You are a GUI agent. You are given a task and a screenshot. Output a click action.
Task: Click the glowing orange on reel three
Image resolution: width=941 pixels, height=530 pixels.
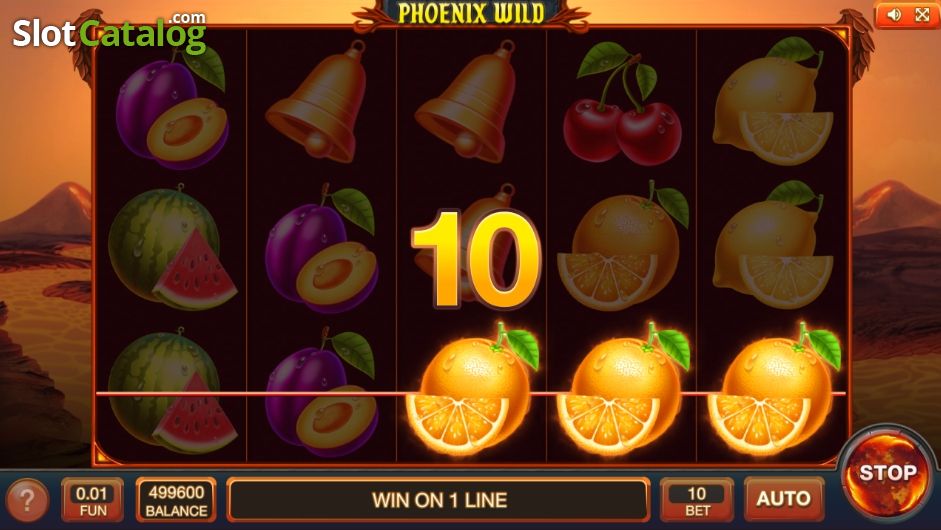(472, 389)
